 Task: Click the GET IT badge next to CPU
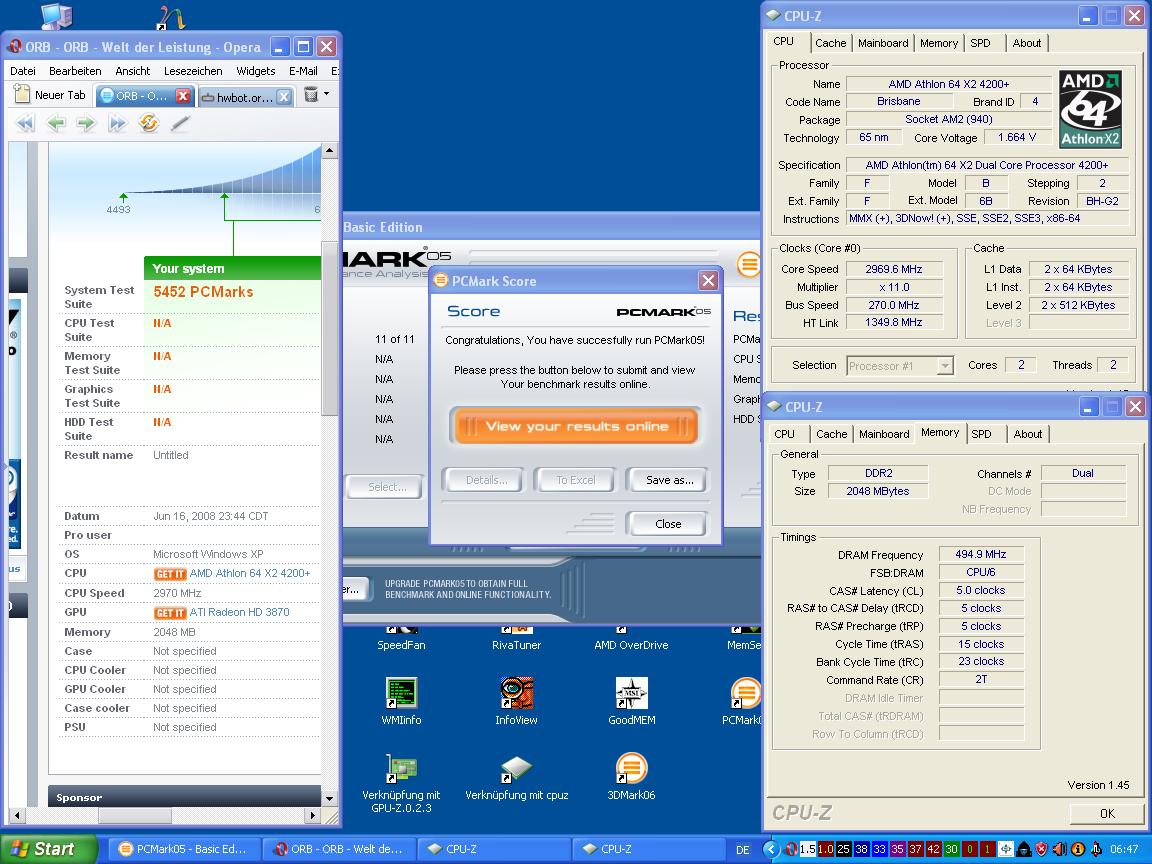click(170, 574)
